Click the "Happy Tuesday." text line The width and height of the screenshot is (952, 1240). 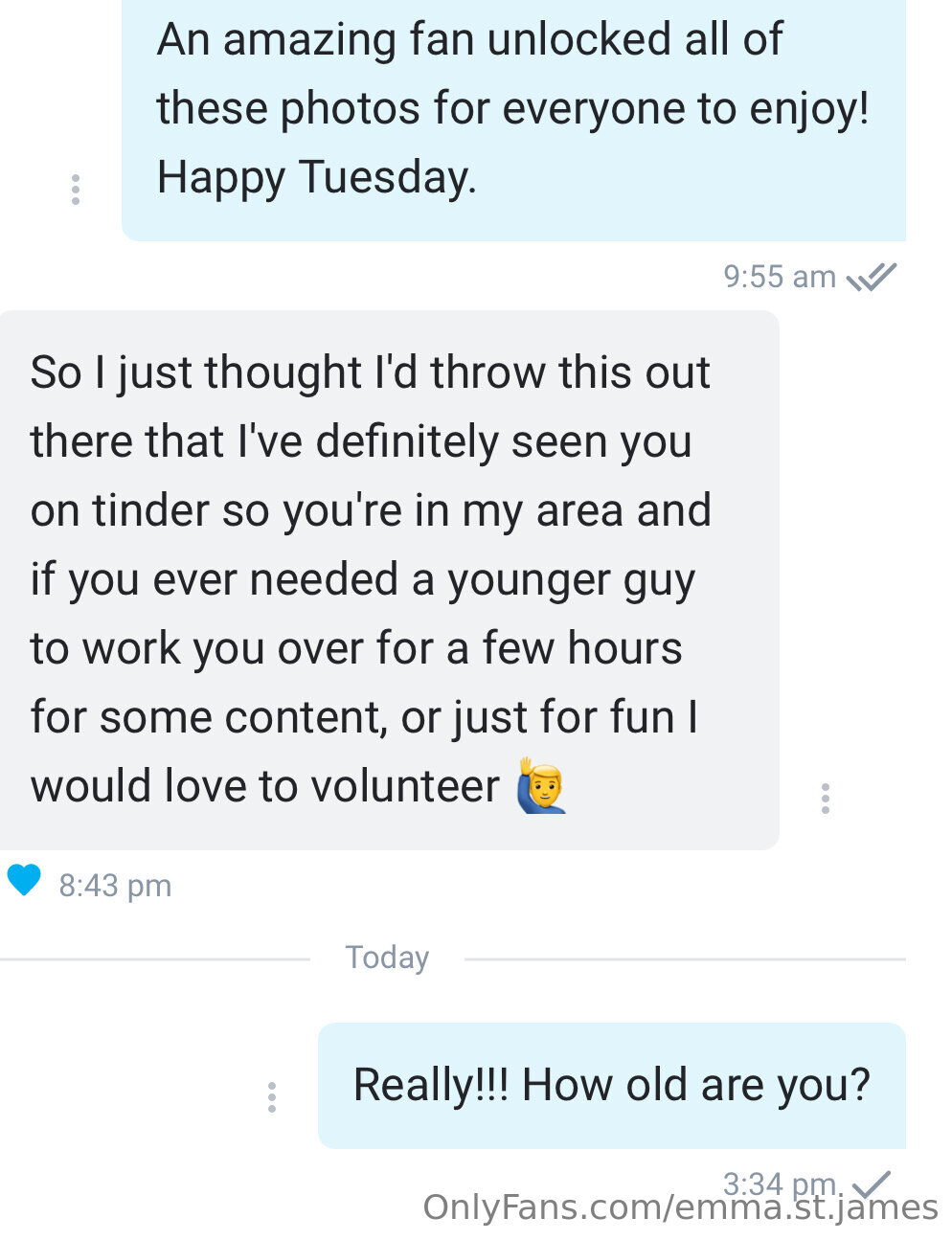click(x=316, y=177)
